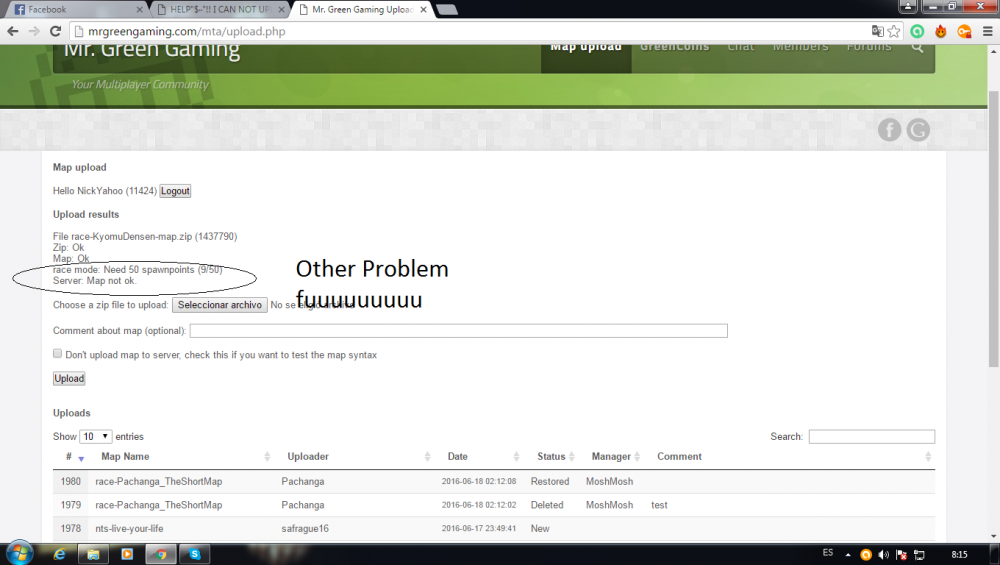Open the GreenCoins navigation menu item

click(x=674, y=46)
